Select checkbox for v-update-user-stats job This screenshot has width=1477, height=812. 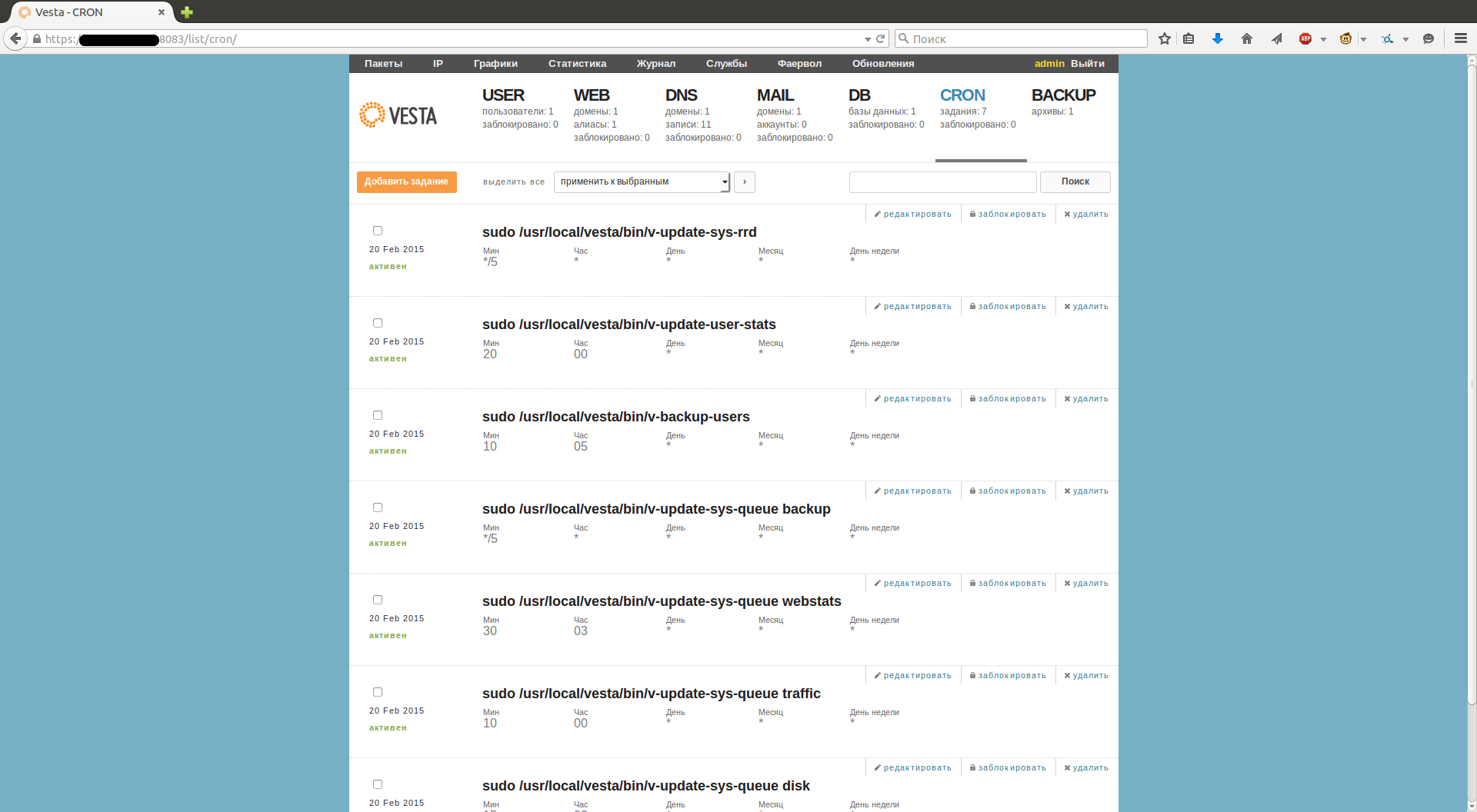pyautogui.click(x=378, y=323)
